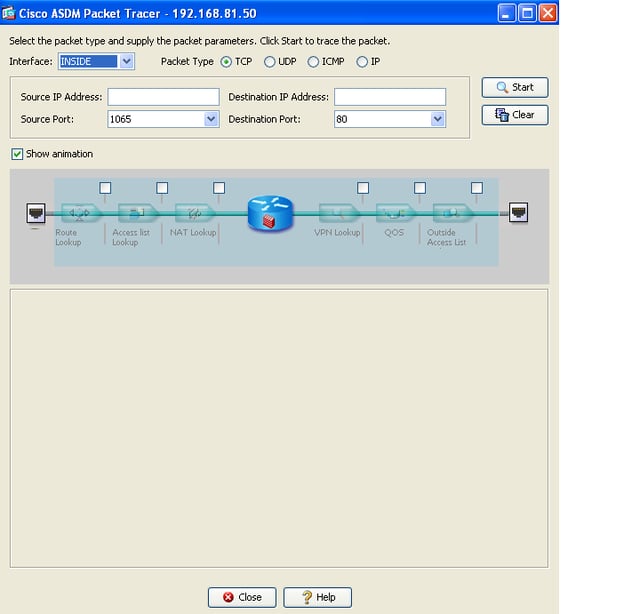Click the NAT Lookup stage icon
The height and width of the screenshot is (614, 640).
(194, 213)
